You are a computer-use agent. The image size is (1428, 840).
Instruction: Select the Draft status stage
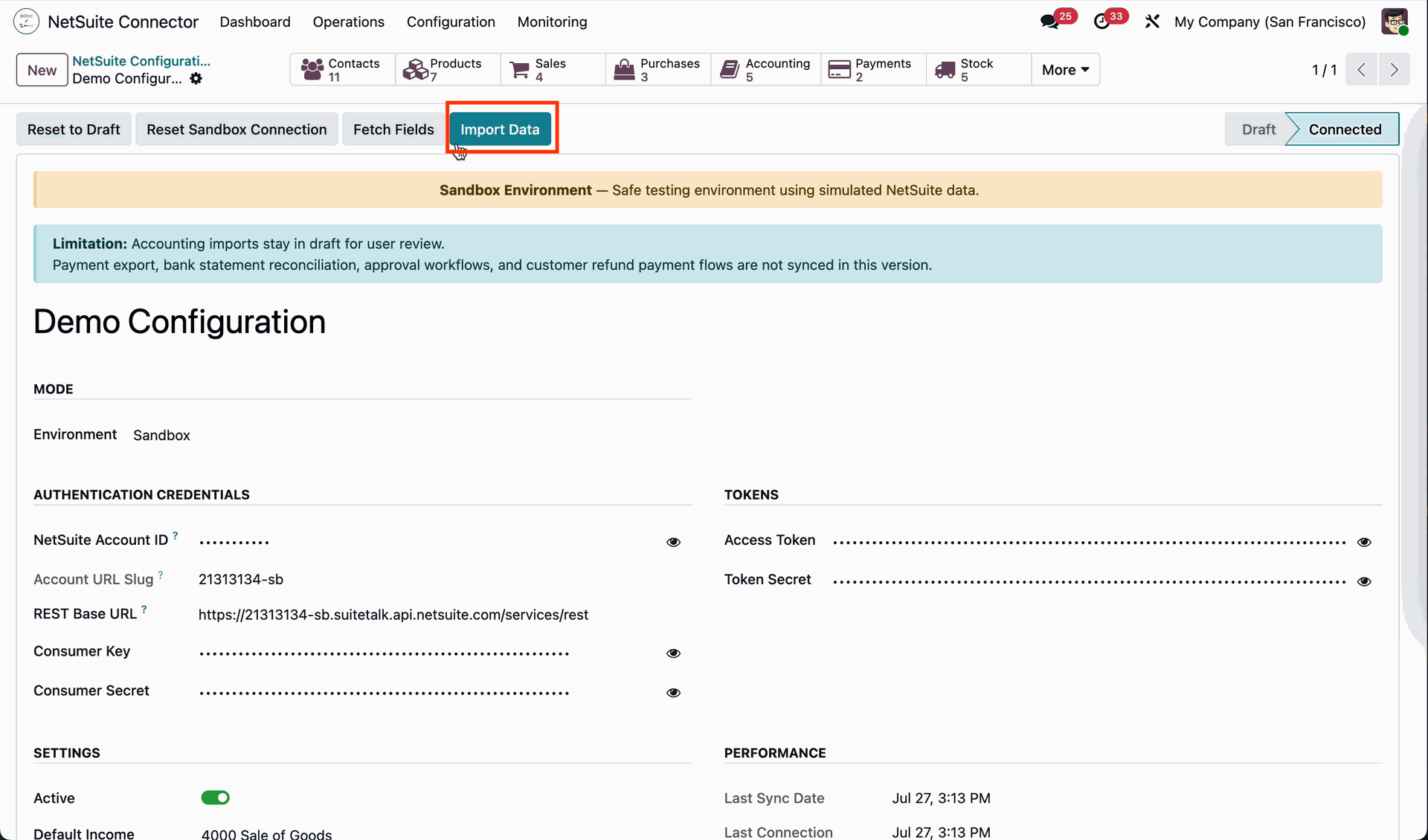(x=1258, y=129)
